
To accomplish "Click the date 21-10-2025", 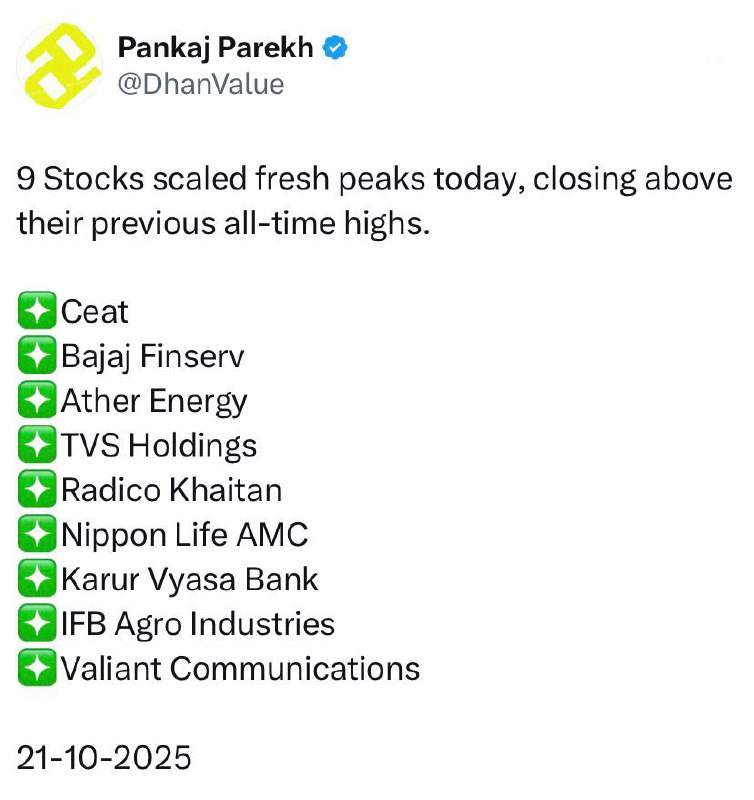I will (104, 757).
